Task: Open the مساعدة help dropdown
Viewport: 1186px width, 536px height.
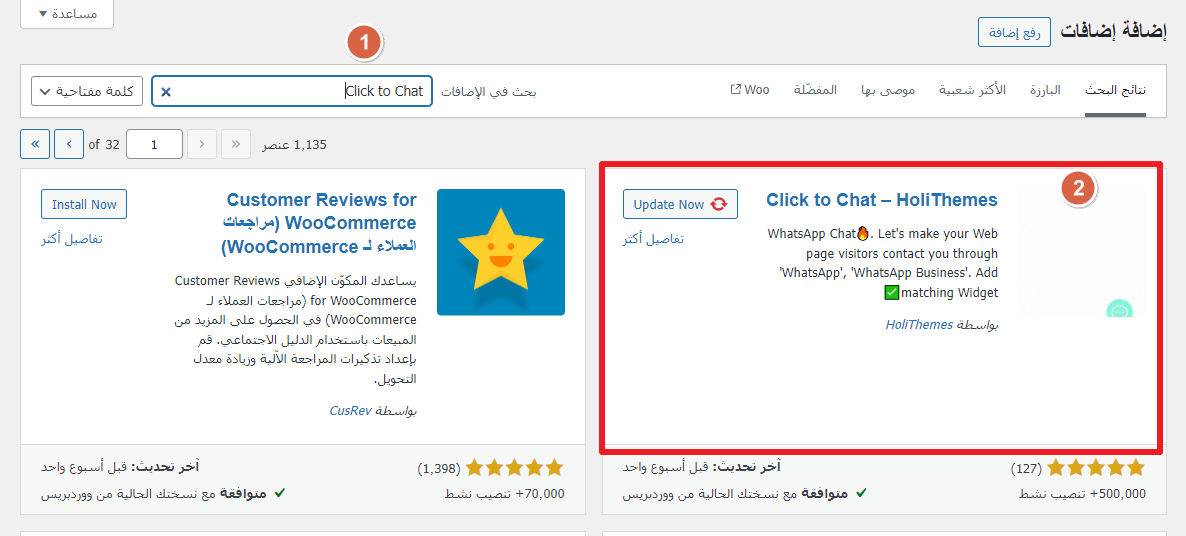Action: [x=67, y=14]
